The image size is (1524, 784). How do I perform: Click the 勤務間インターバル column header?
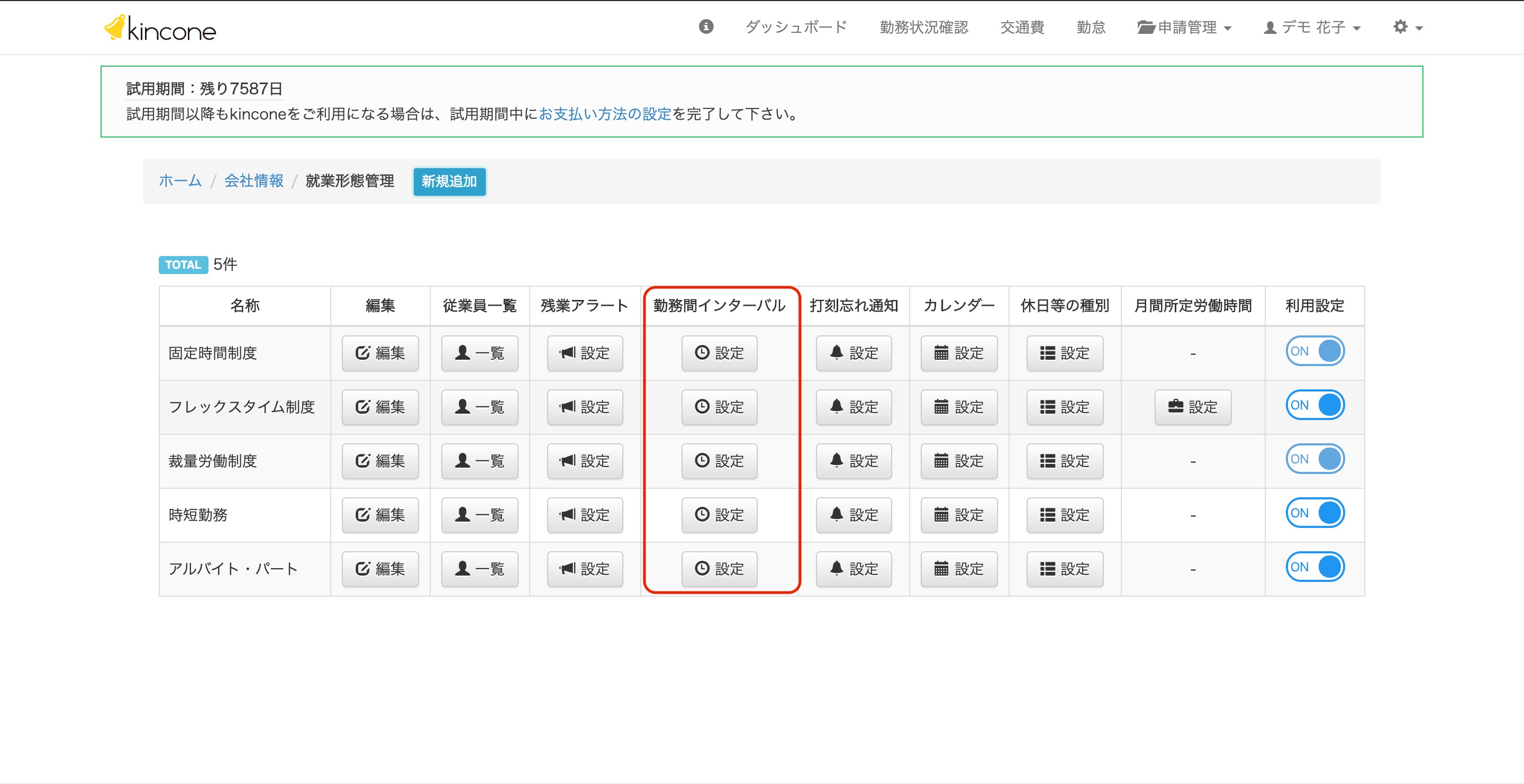[x=720, y=306]
